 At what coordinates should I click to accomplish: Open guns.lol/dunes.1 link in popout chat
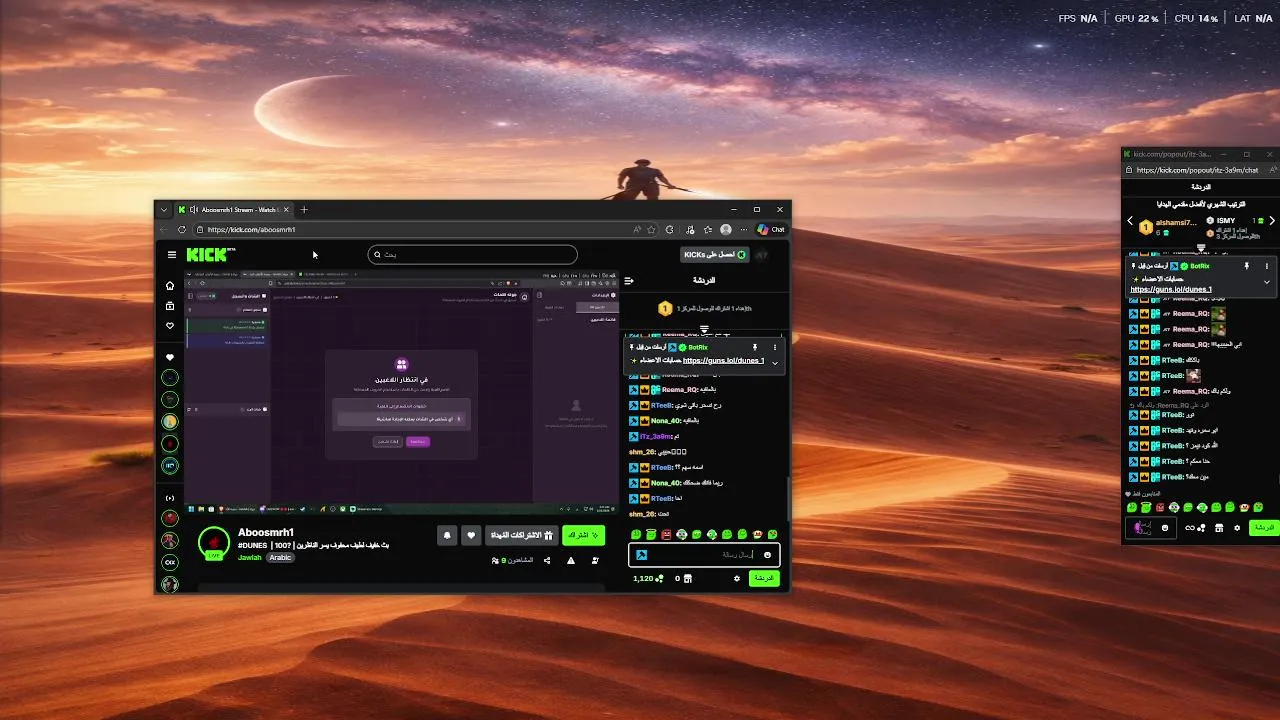[x=1171, y=289]
